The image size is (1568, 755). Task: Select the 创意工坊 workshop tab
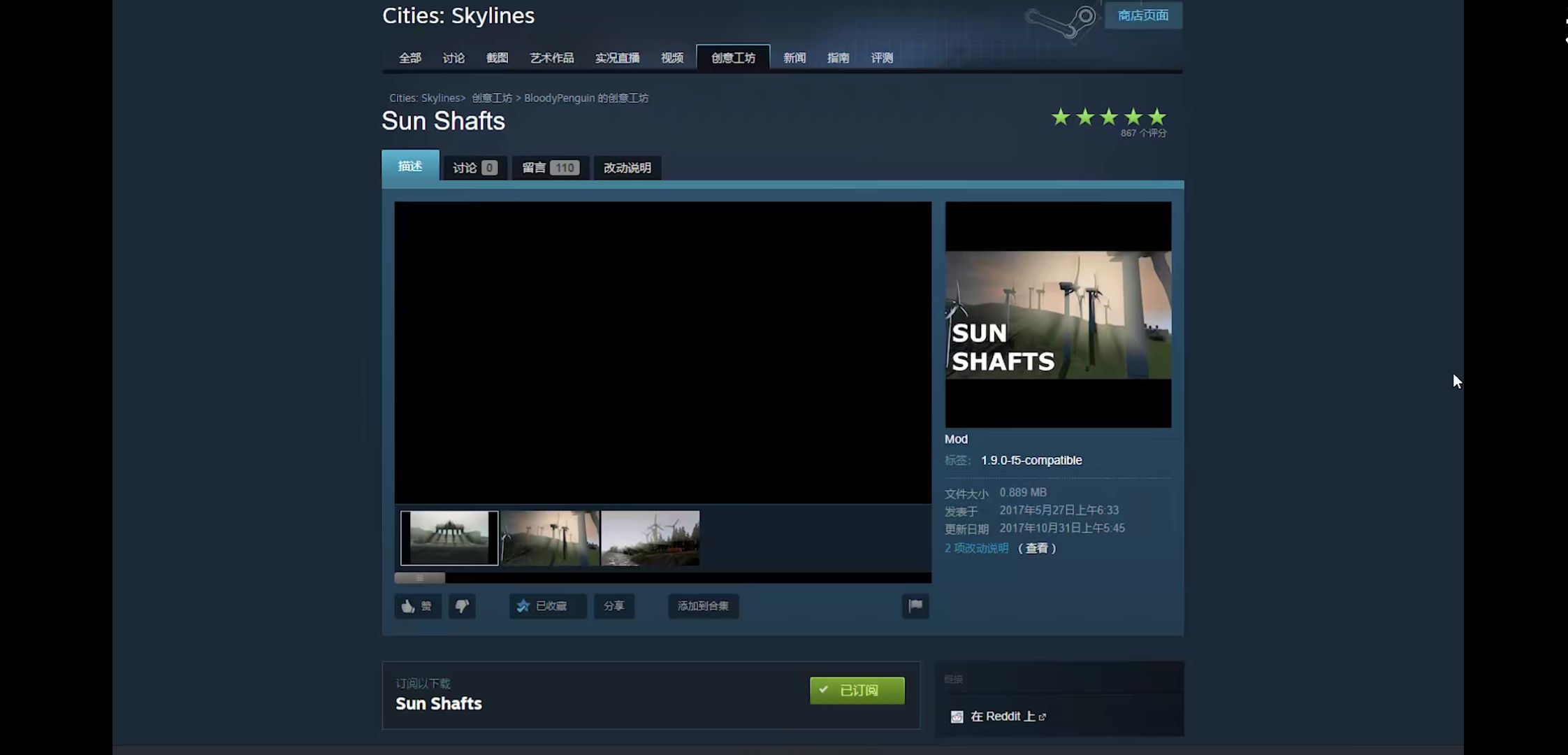click(x=733, y=57)
